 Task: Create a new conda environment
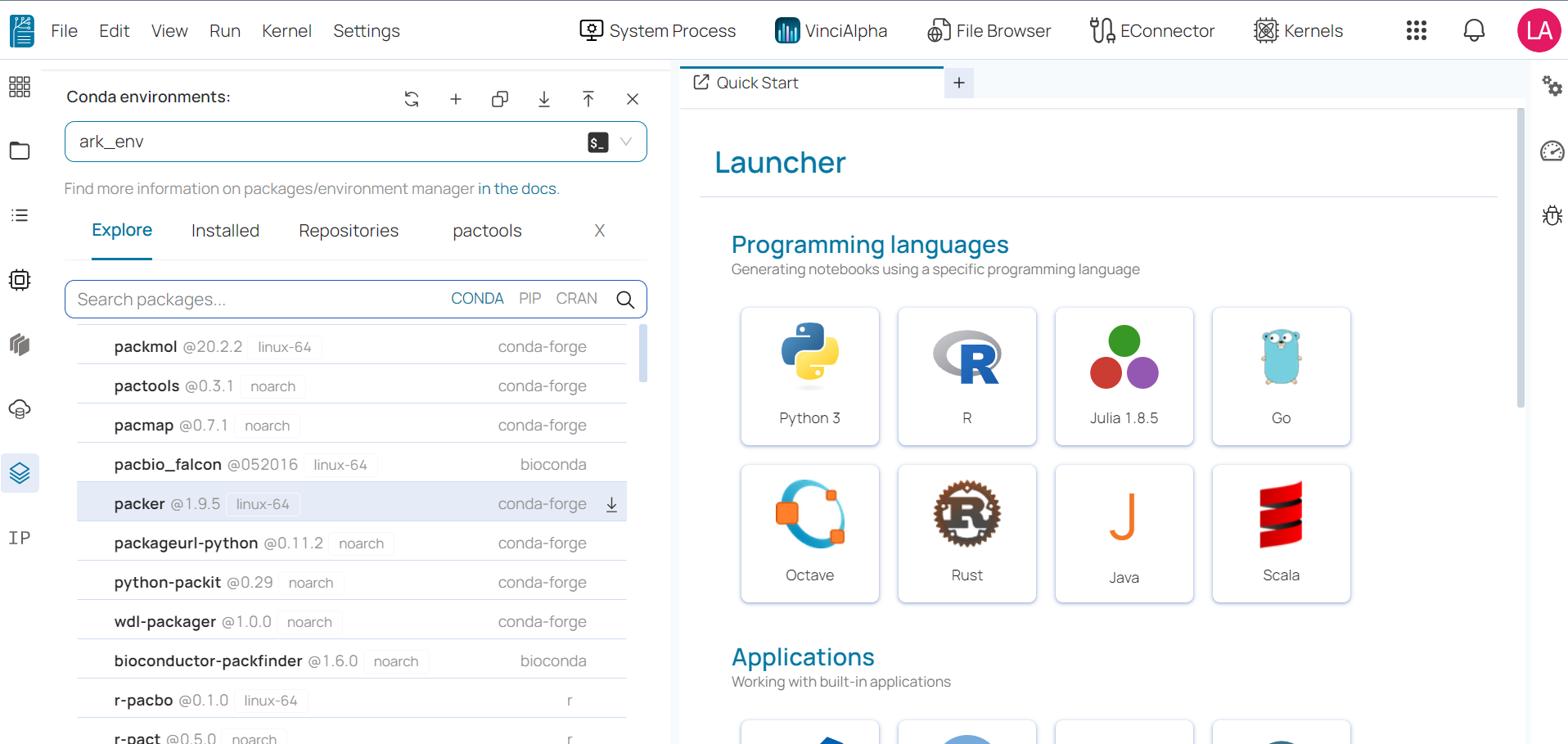click(x=456, y=98)
